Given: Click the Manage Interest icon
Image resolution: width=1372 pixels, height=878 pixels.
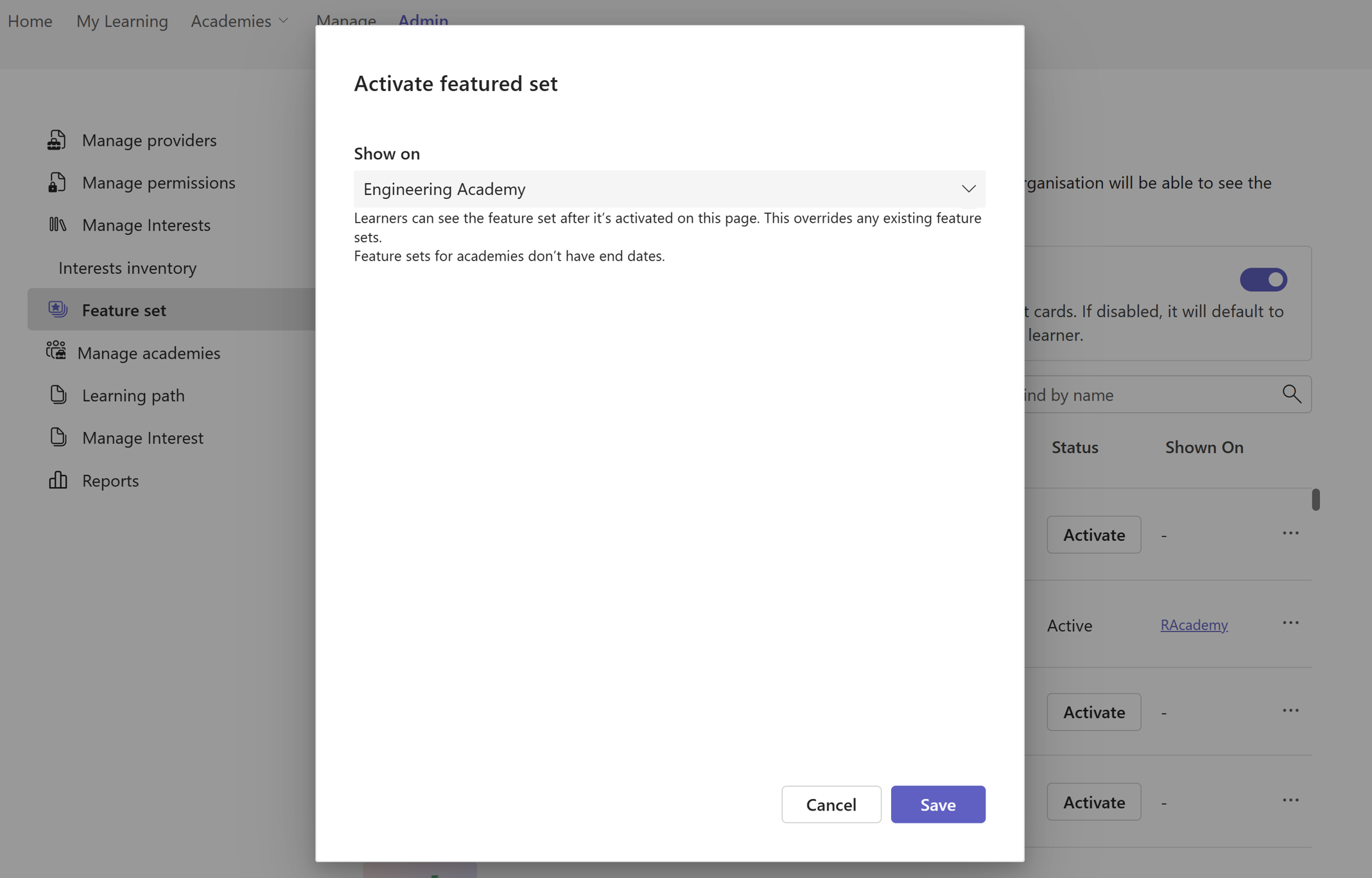Looking at the screenshot, I should click(58, 436).
